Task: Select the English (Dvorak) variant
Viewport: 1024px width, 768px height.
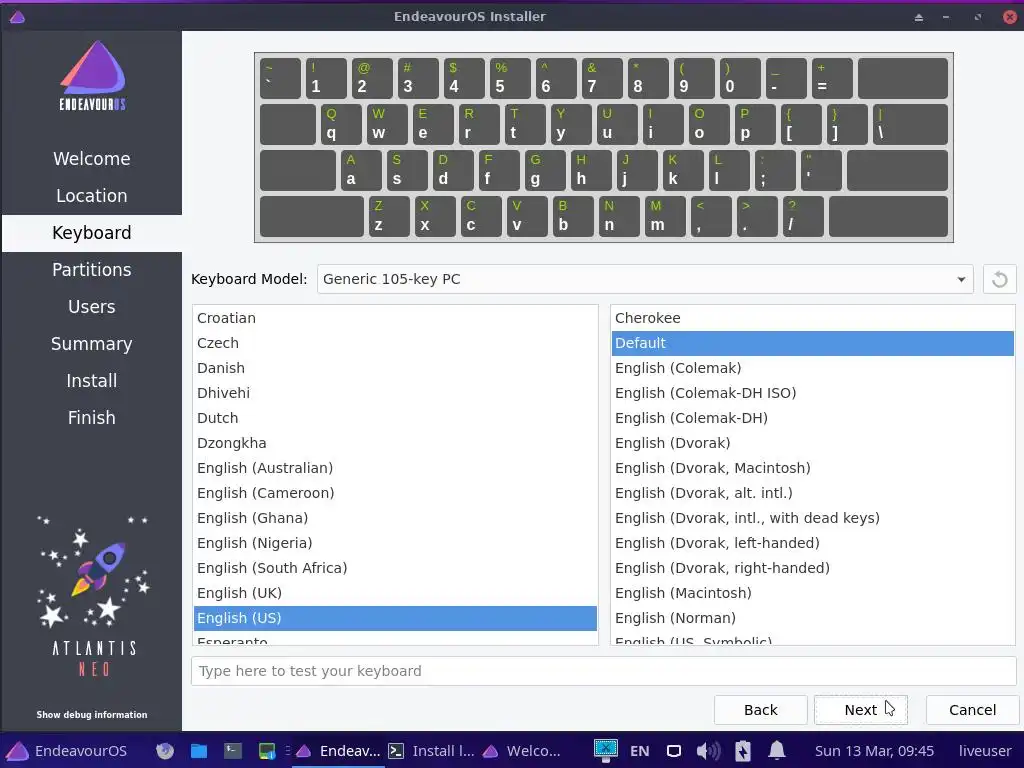Action: tap(812, 443)
